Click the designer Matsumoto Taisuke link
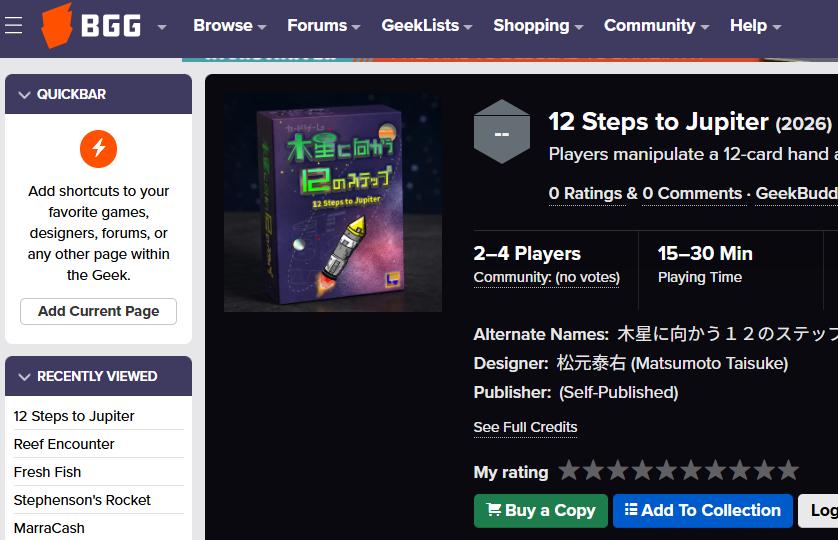The image size is (838, 540). [672, 364]
